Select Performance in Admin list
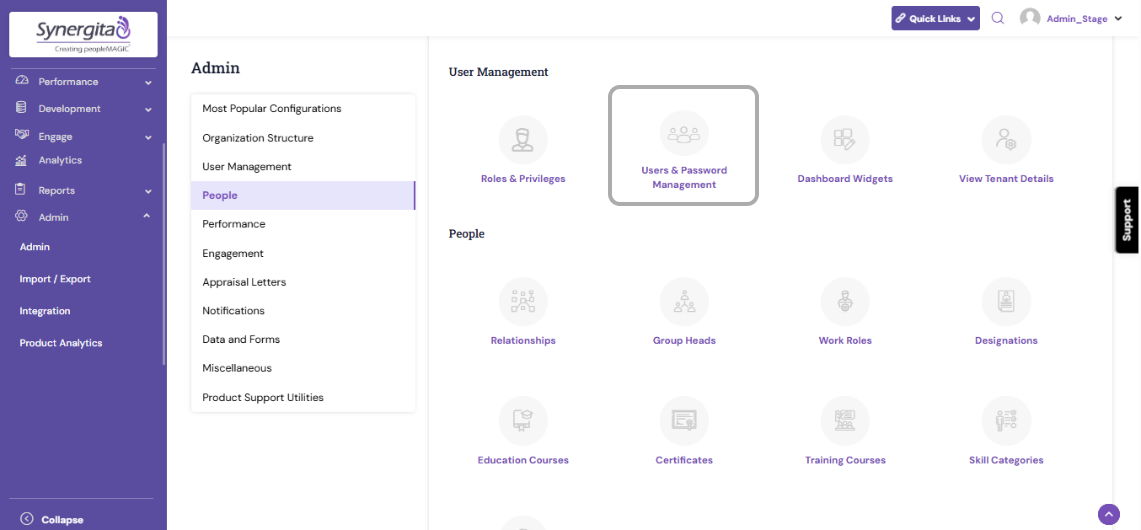1141x530 pixels. point(303,224)
